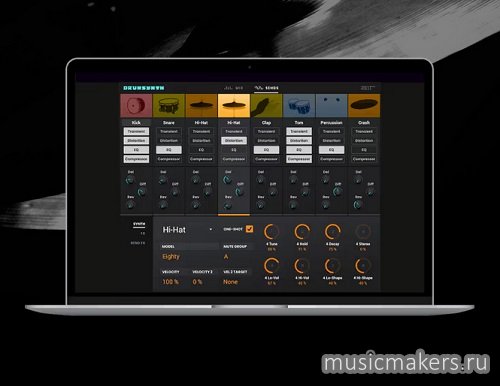Click the Stereo knob in synth panel
The height and width of the screenshot is (386, 500).
pyautogui.click(x=363, y=232)
